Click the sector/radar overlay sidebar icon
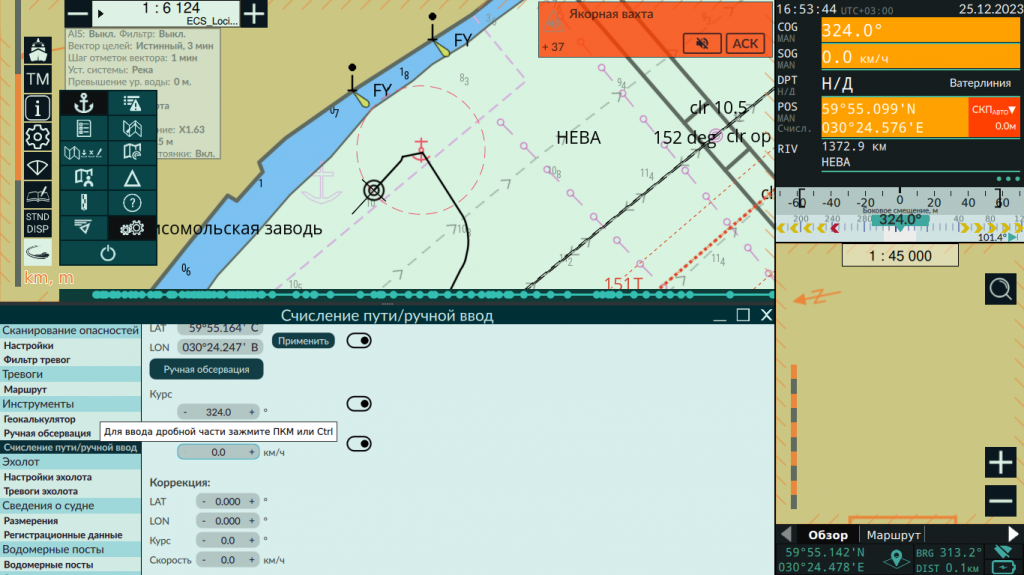Screen dimensions: 1024x575 [x=37, y=167]
